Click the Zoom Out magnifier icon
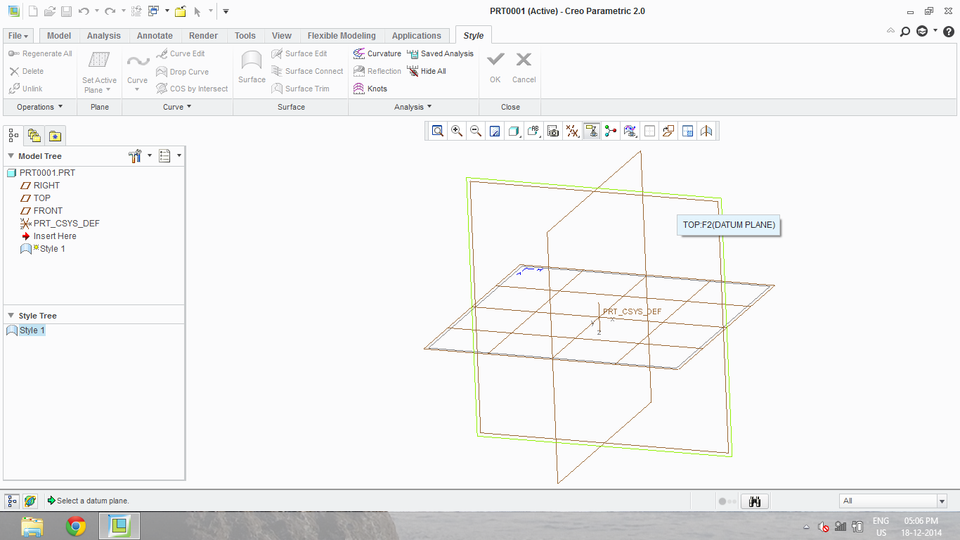 click(x=476, y=131)
